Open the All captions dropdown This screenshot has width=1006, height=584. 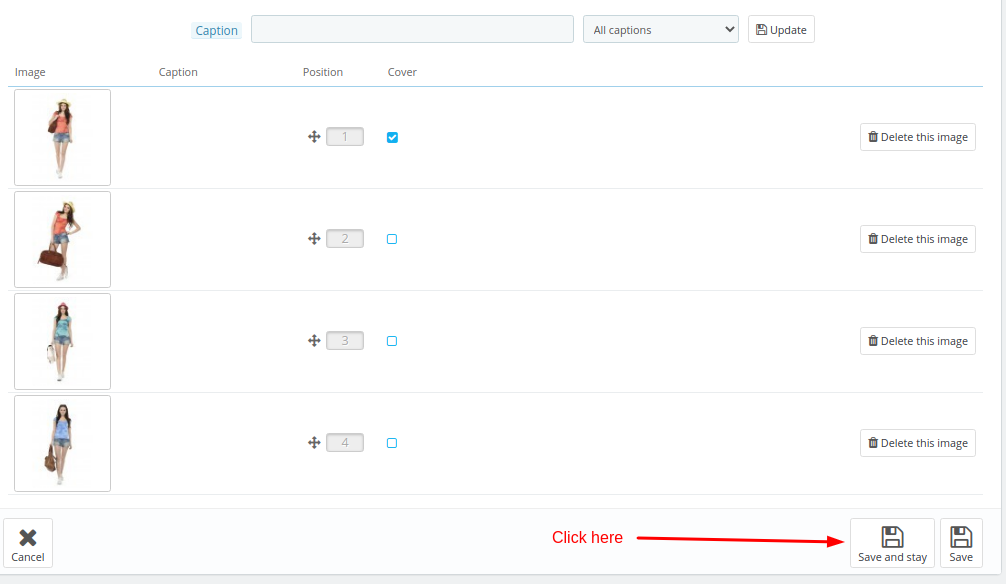(660, 30)
